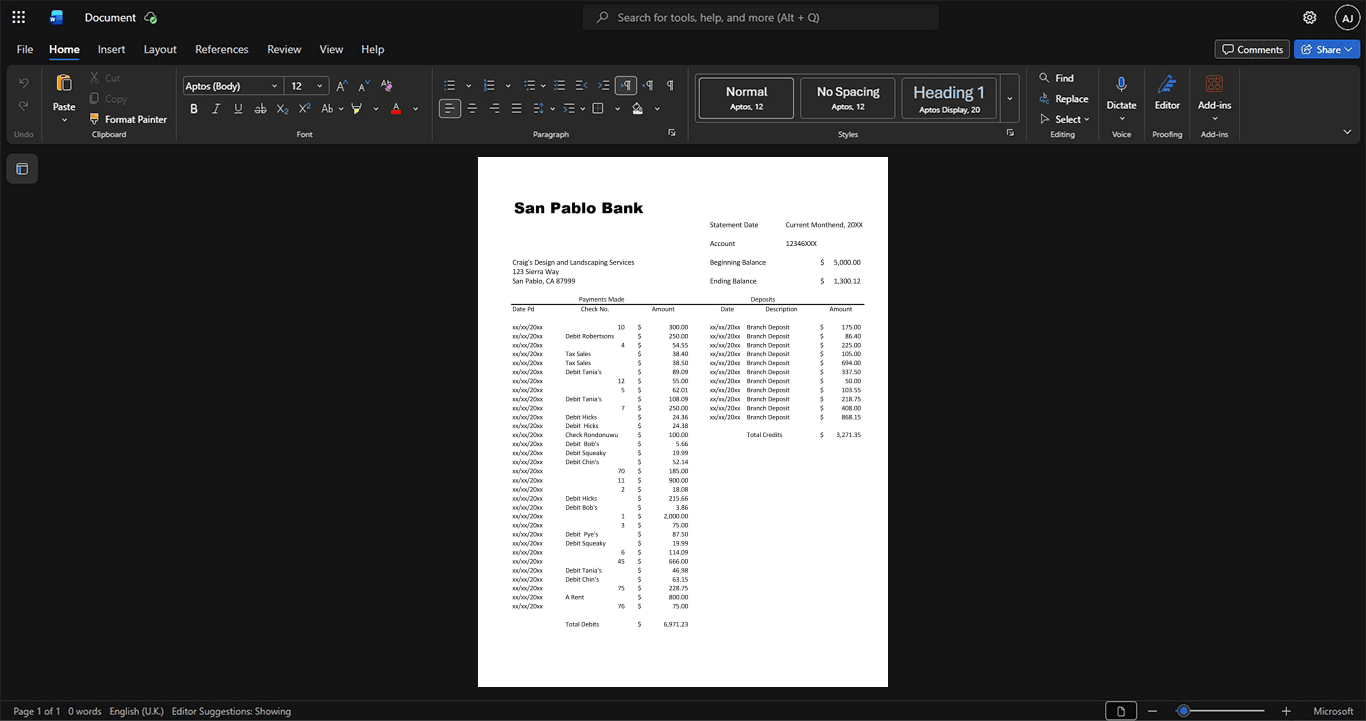Click the line spacing icon
This screenshot has width=1366, height=721.
point(538,108)
